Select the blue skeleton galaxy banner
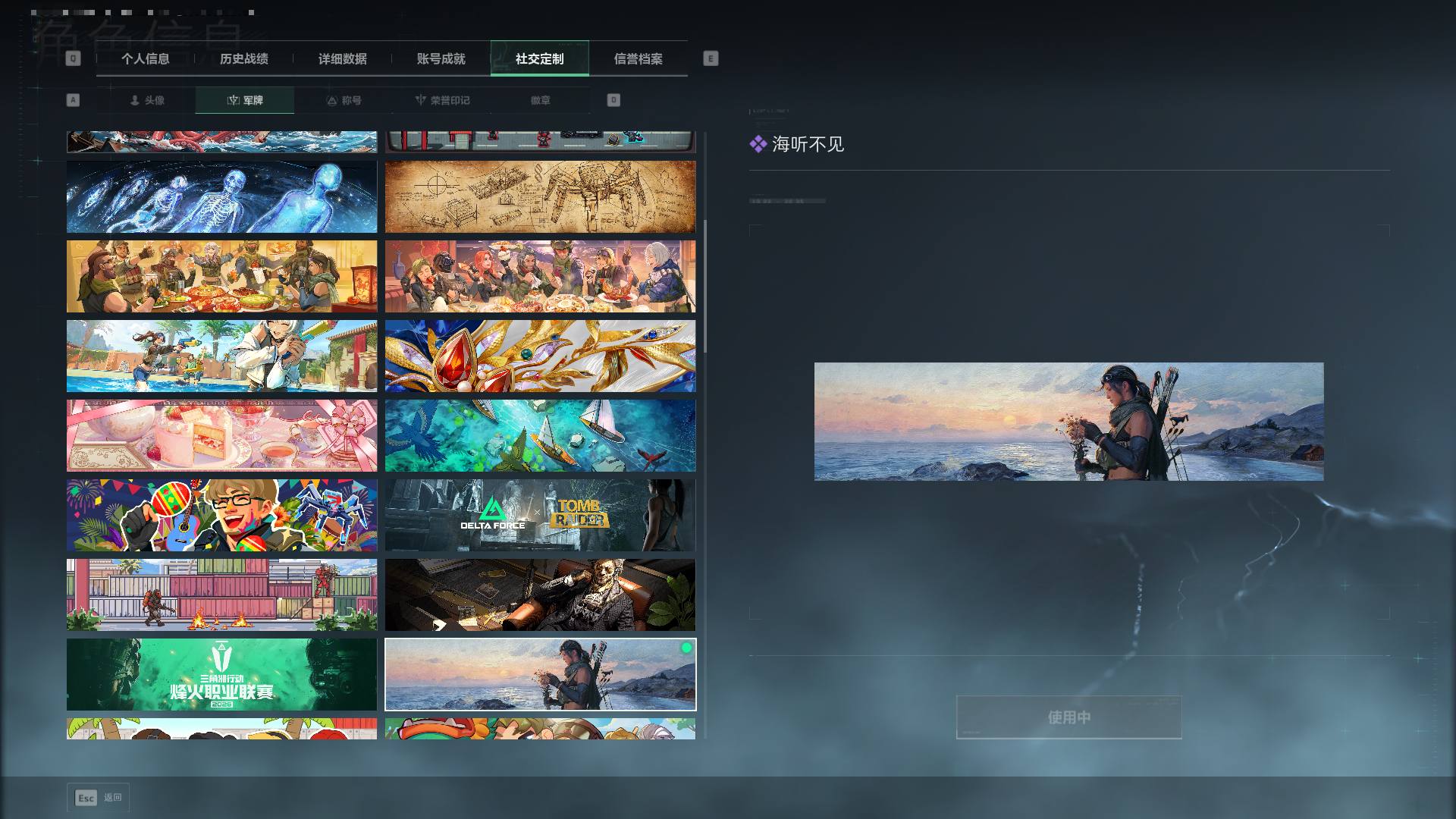Viewport: 1456px width, 819px height. 221,196
